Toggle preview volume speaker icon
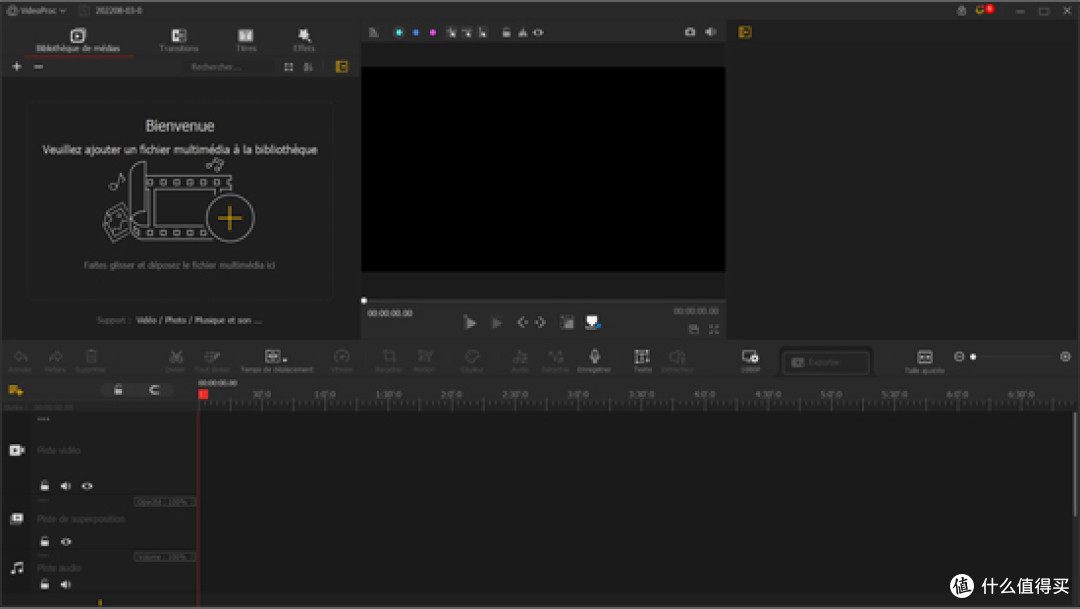The width and height of the screenshot is (1080, 609). pos(711,32)
